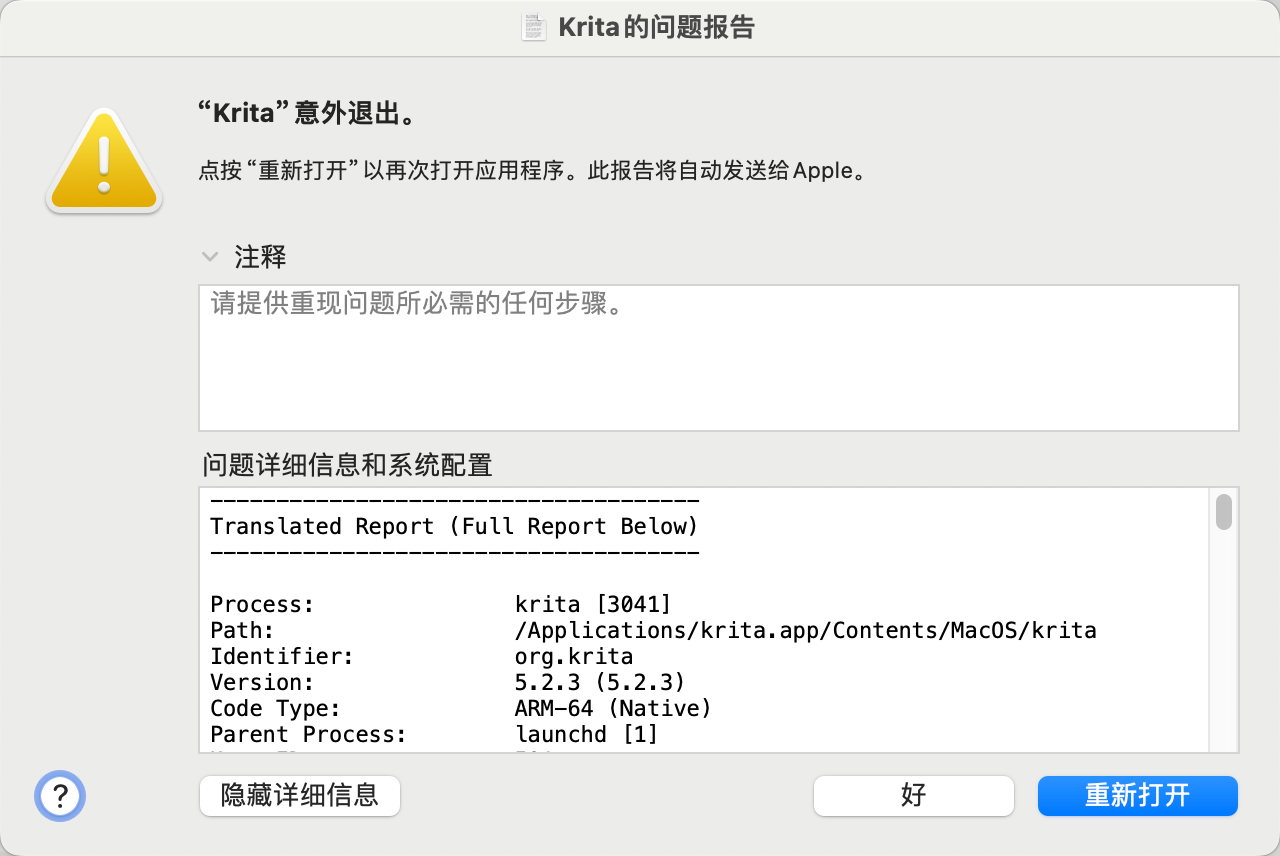Collapse the 注释 section with its chevron
This screenshot has width=1280, height=856.
tap(210, 257)
